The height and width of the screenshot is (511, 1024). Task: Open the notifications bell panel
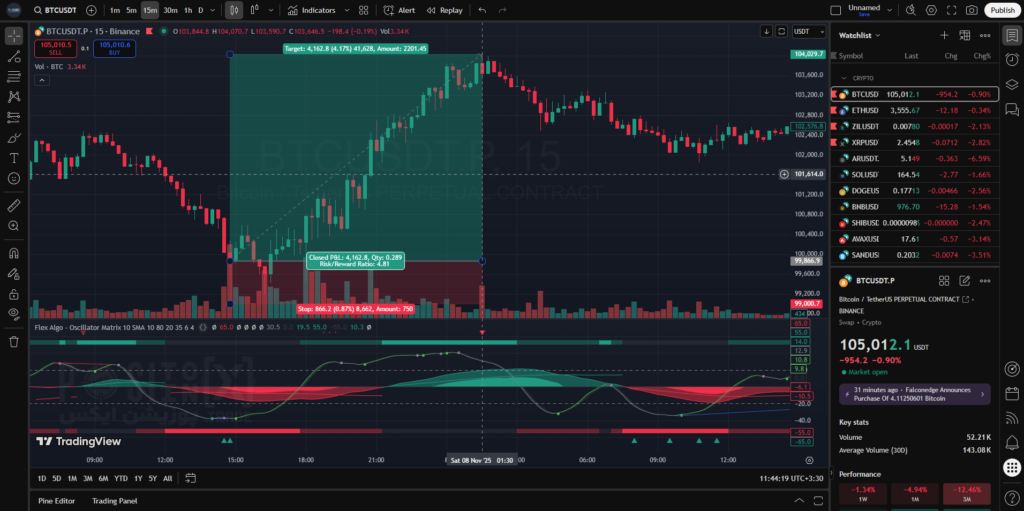(1012, 442)
